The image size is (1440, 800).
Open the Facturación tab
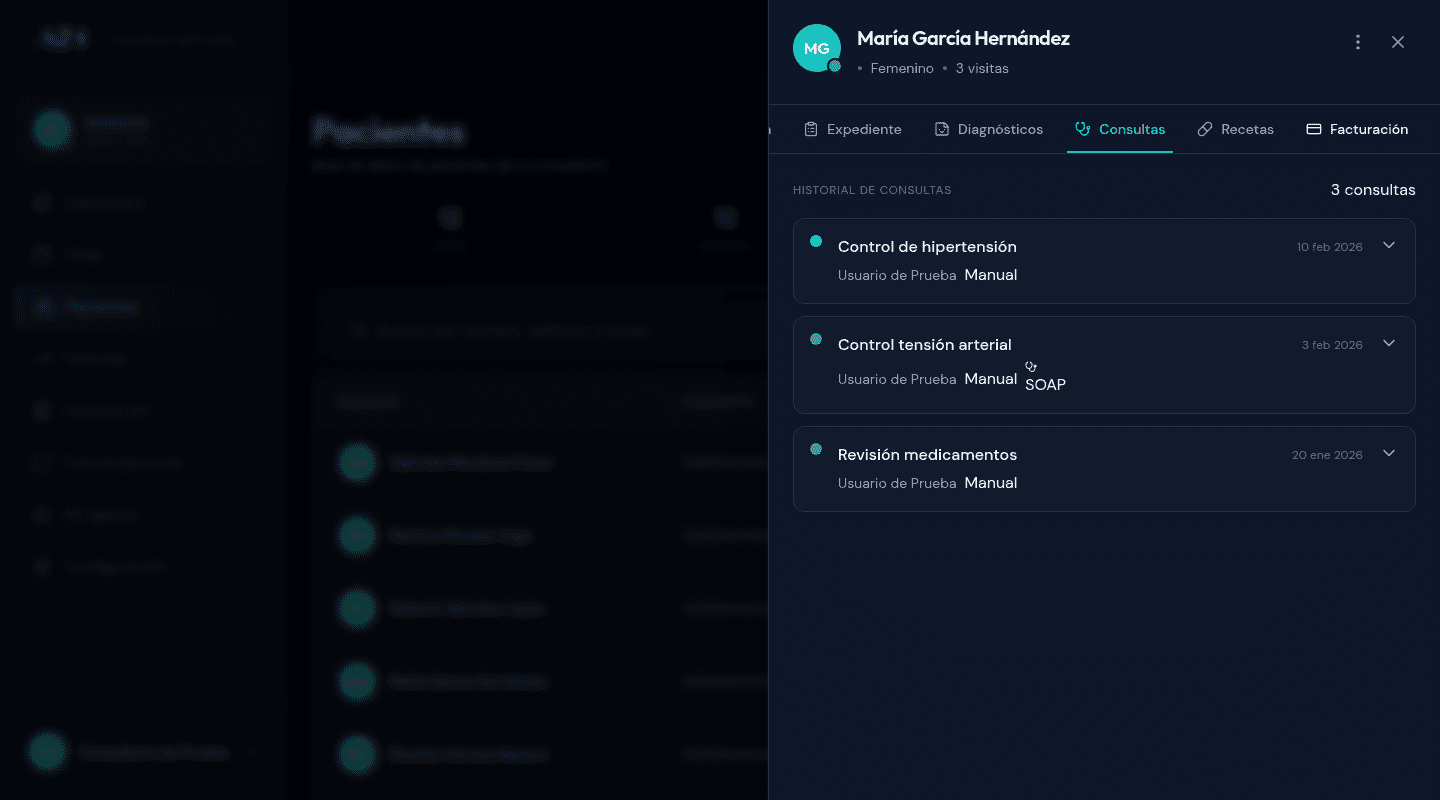[x=1357, y=129]
